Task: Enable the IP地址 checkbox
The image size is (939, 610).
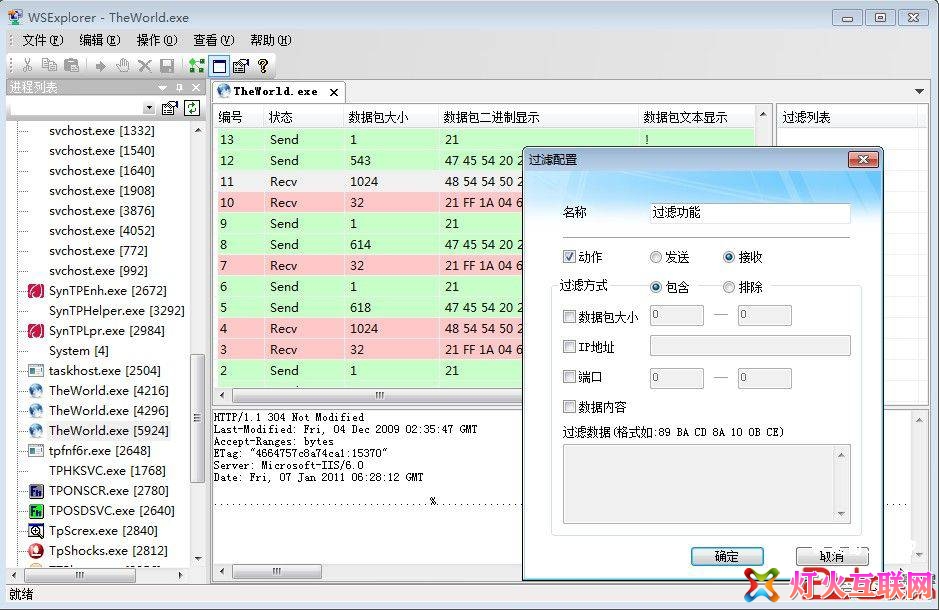Action: pos(569,347)
